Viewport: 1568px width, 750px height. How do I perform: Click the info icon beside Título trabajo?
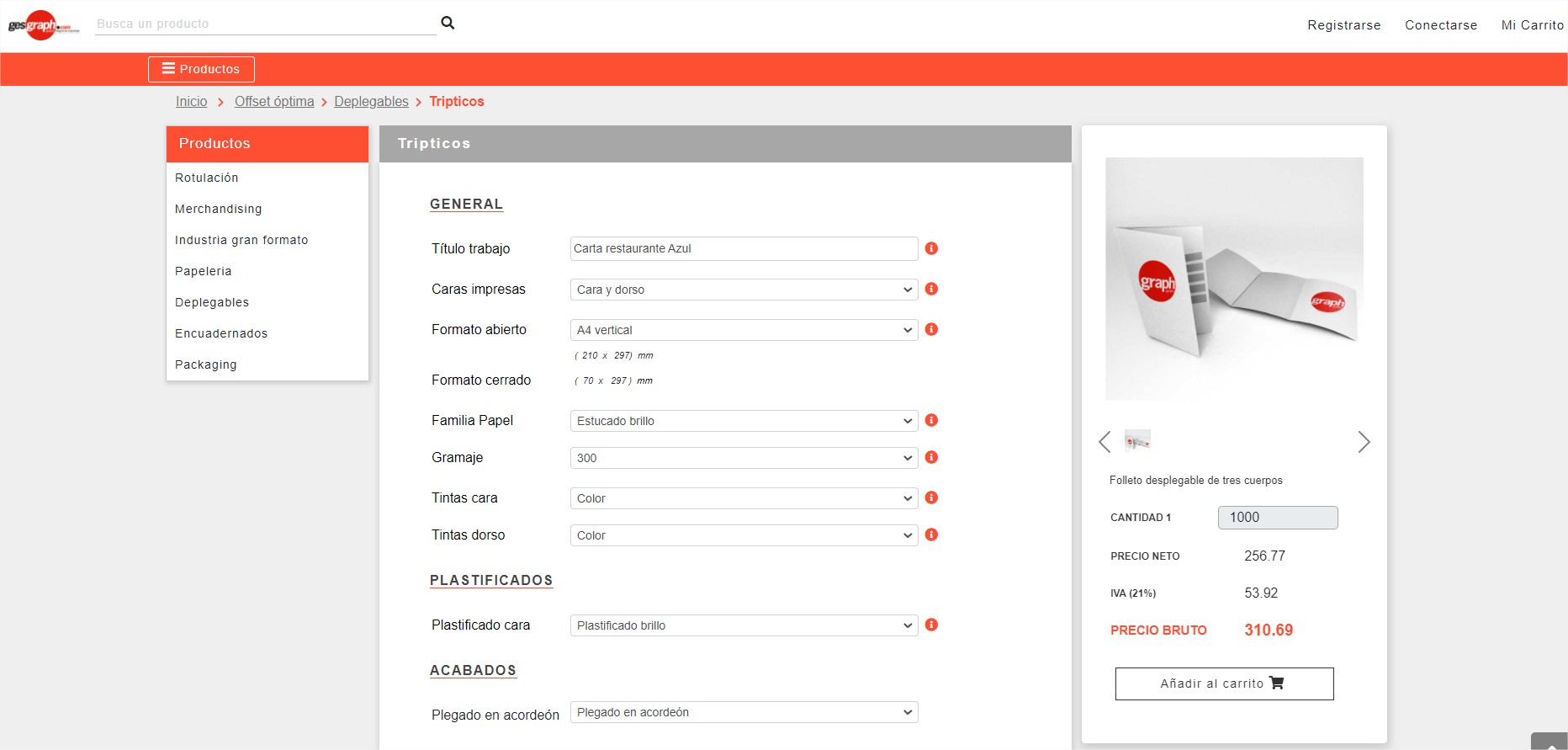coord(931,248)
